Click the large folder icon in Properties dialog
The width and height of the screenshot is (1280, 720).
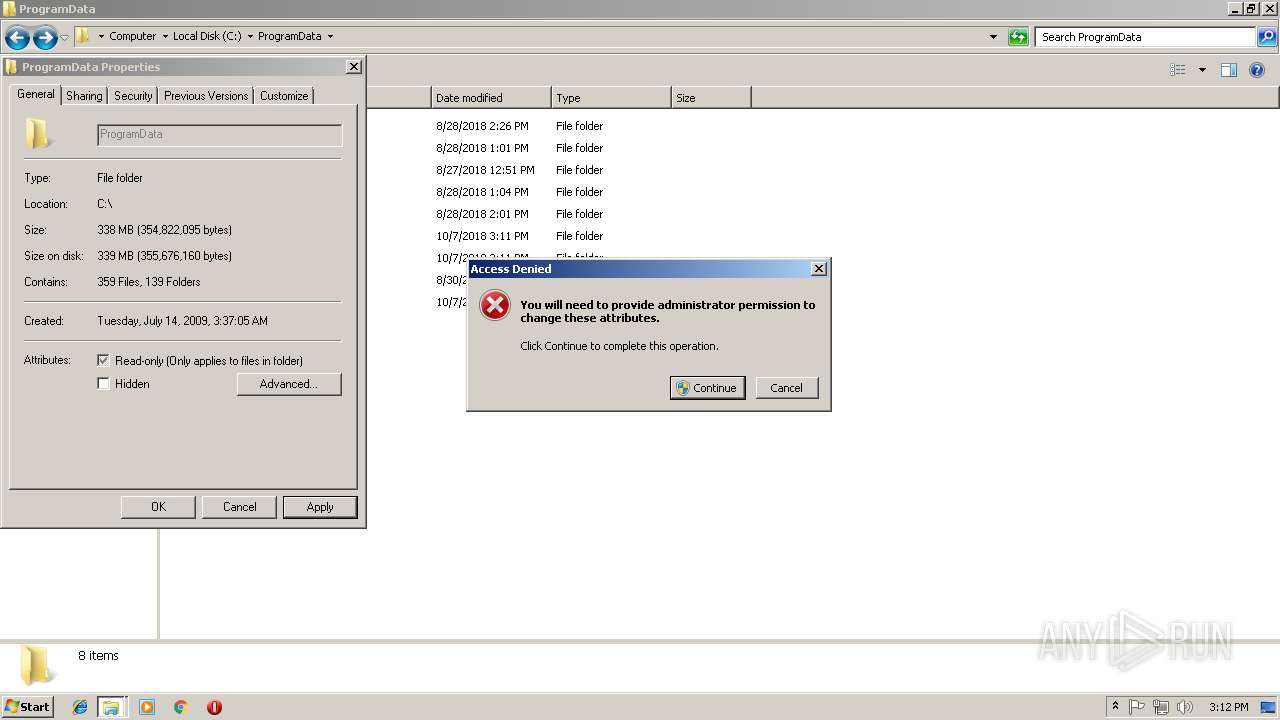click(38, 133)
